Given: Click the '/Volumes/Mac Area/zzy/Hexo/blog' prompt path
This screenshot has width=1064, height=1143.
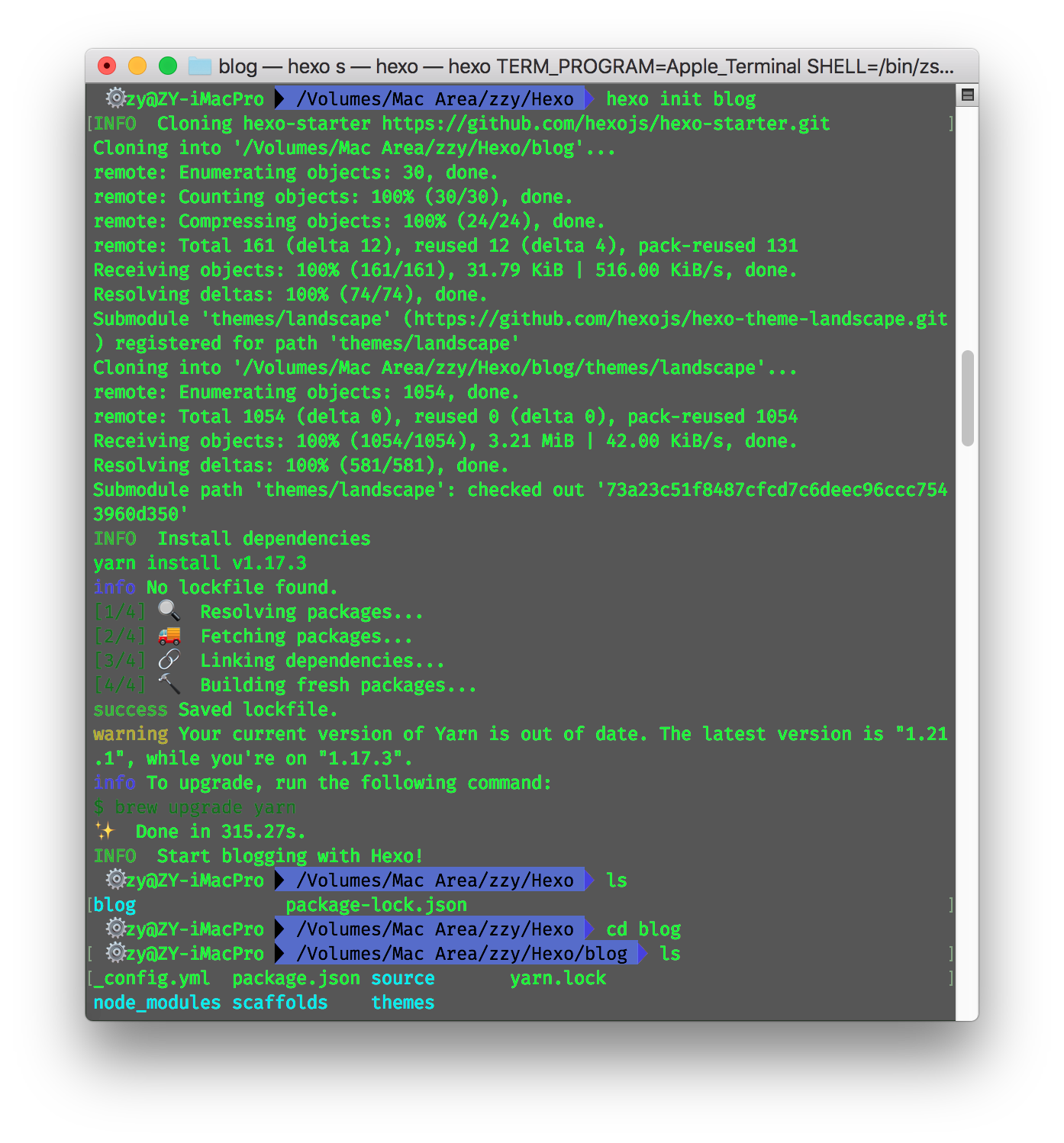Looking at the screenshot, I should point(462,954).
